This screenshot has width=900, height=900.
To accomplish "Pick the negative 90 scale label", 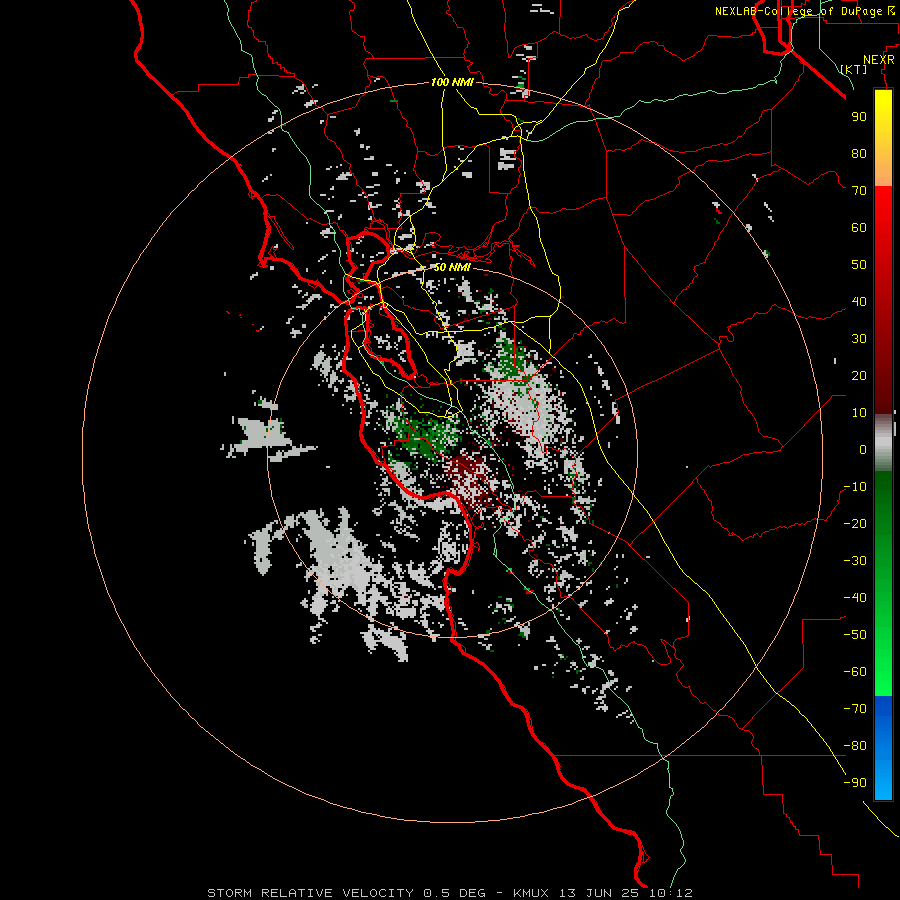I will click(x=855, y=783).
